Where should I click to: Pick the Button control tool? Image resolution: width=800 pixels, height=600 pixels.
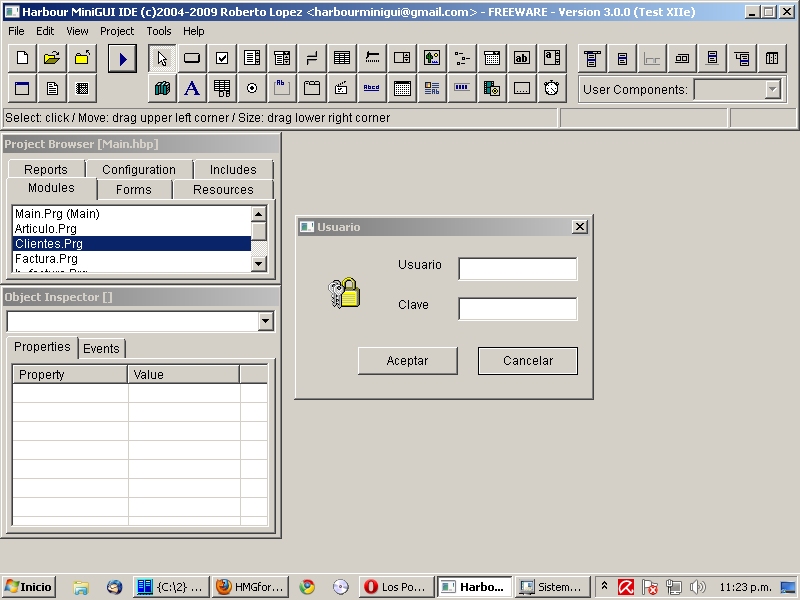pos(192,58)
